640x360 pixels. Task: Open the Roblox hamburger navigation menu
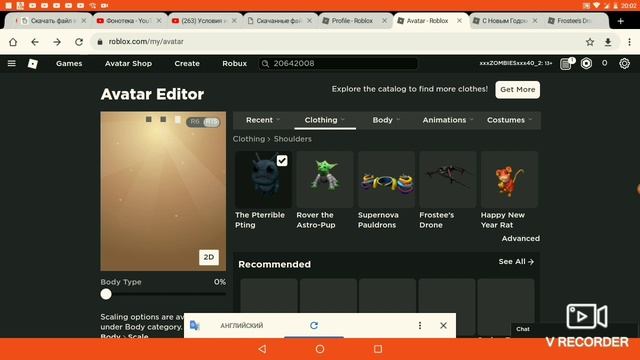coord(11,63)
